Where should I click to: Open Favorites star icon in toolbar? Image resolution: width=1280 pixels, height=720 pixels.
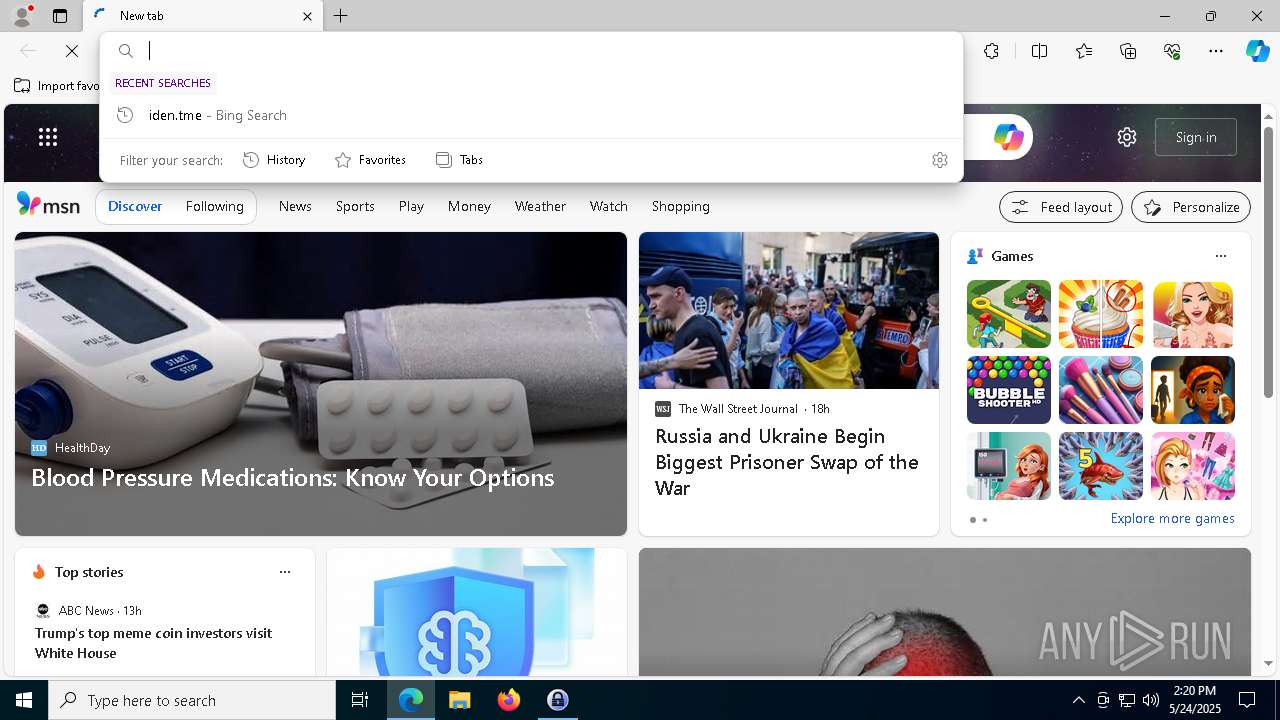[x=1084, y=51]
